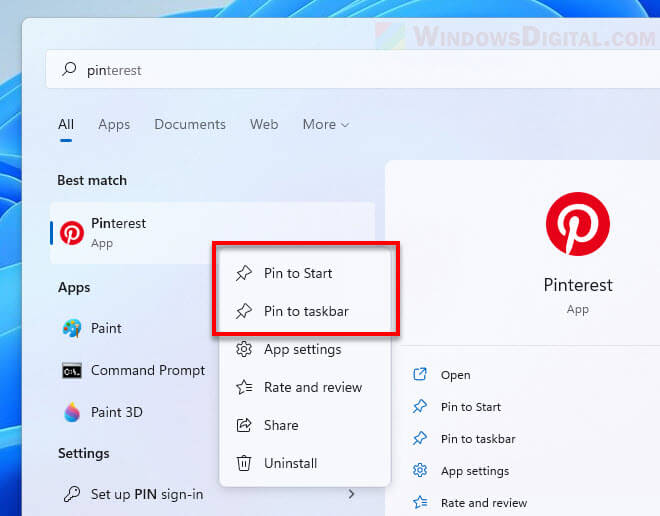Image resolution: width=660 pixels, height=516 pixels.
Task: Click the Pinterest icon in Best match
Action: (72, 233)
